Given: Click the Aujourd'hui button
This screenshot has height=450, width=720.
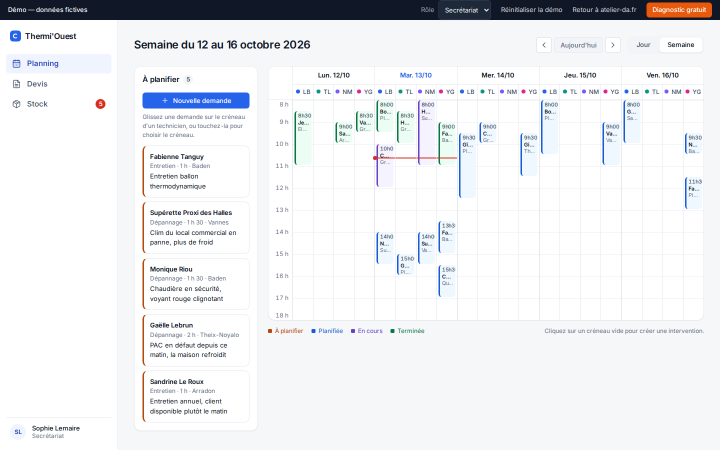Looking at the screenshot, I should coord(578,45).
